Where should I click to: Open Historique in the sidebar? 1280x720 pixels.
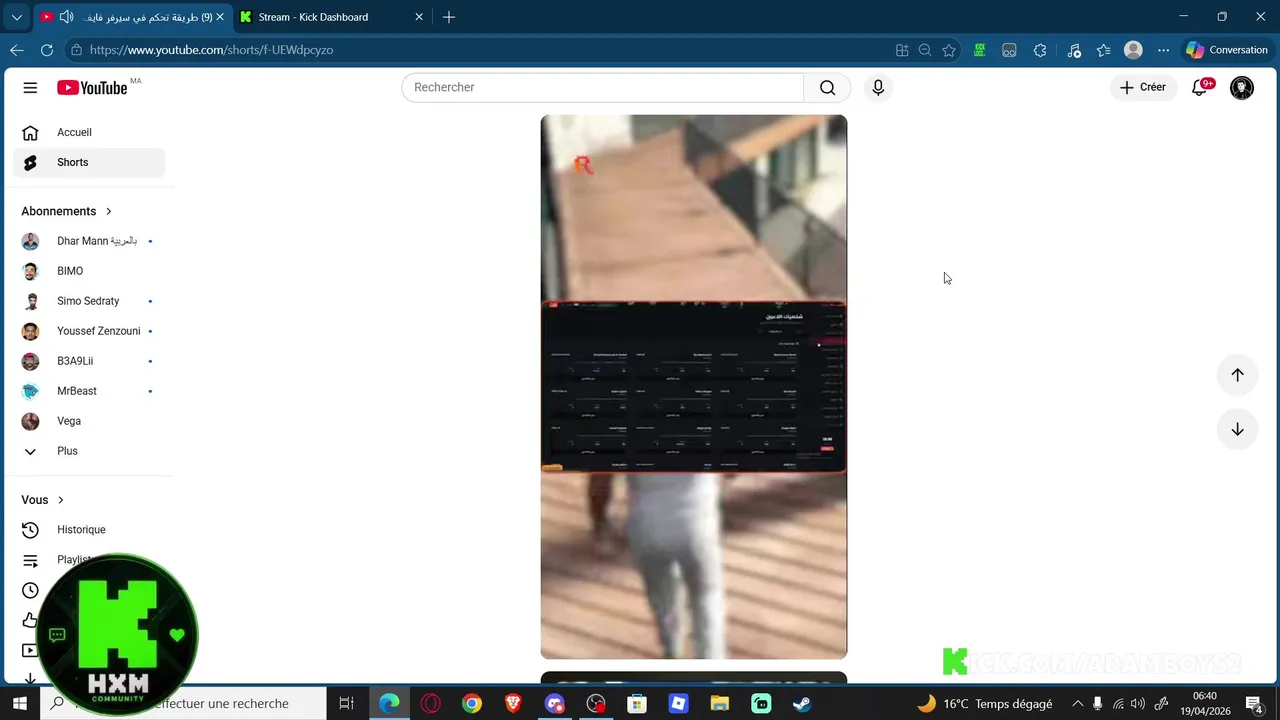[89, 530]
